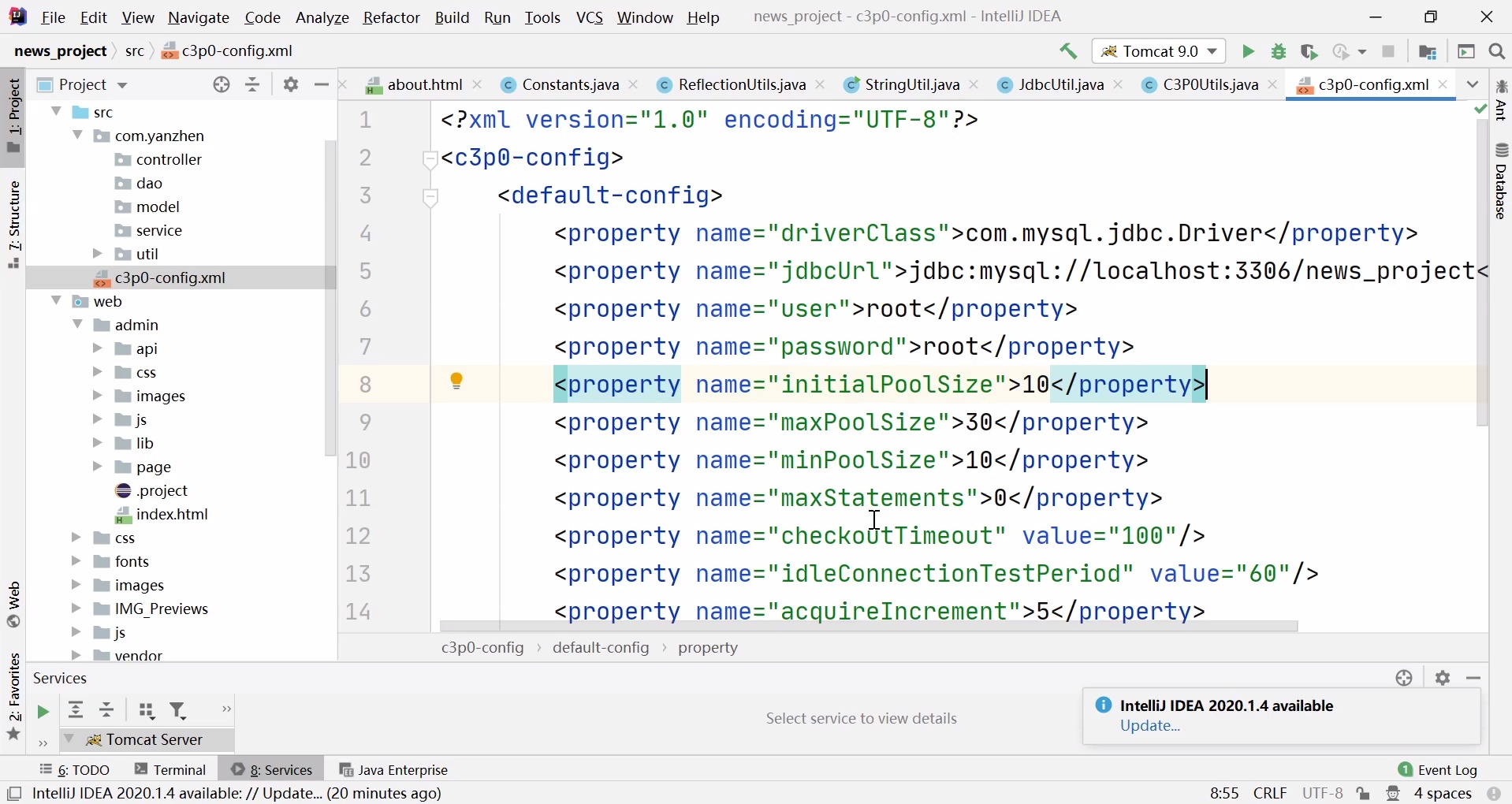Viewport: 1512px width, 804px height.
Task: Run the Tomcat 9.0 configuration
Action: [1249, 52]
